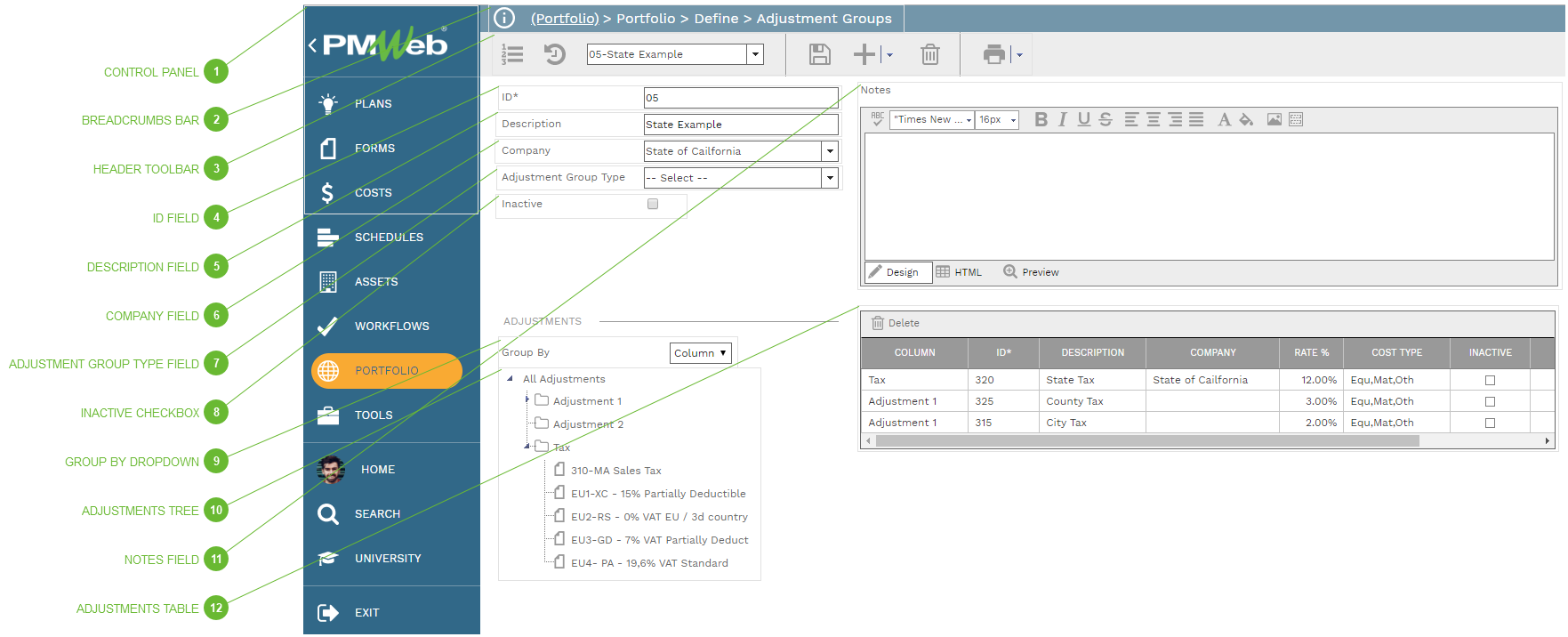1568x637 pixels.
Task: Toggle Bold formatting in Notes editor
Action: [x=1041, y=120]
